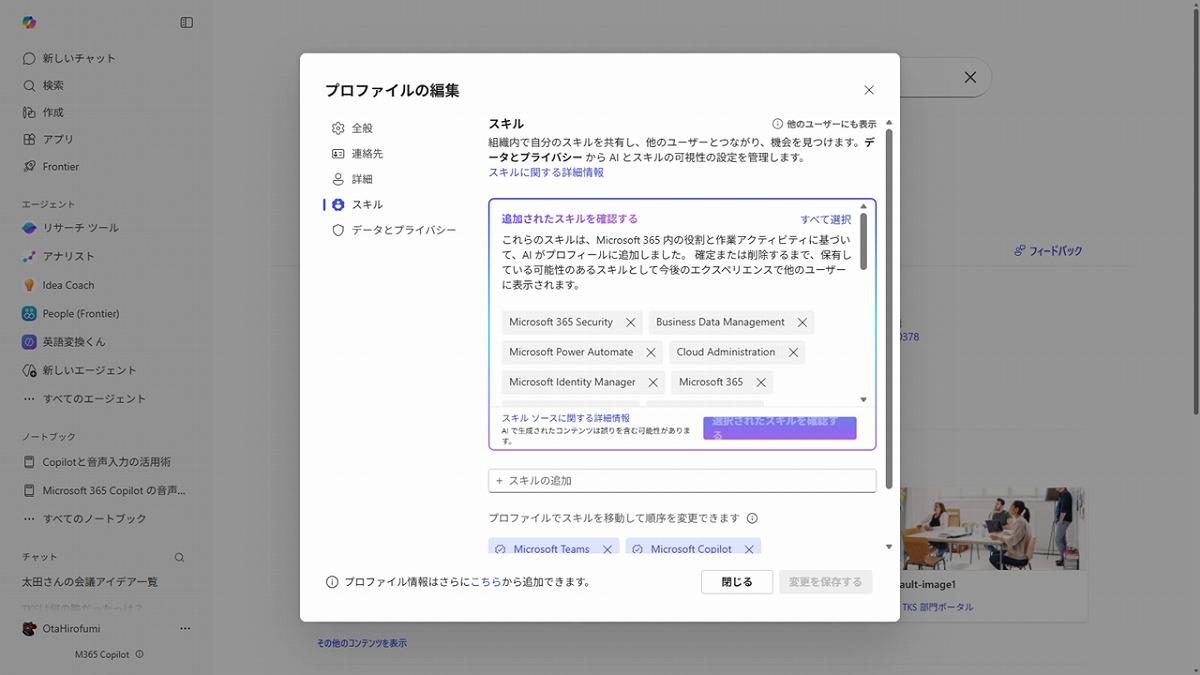Image resolution: width=1200 pixels, height=675 pixels.
Task: Toggle the sidebar collapse icon
Action: point(186,22)
